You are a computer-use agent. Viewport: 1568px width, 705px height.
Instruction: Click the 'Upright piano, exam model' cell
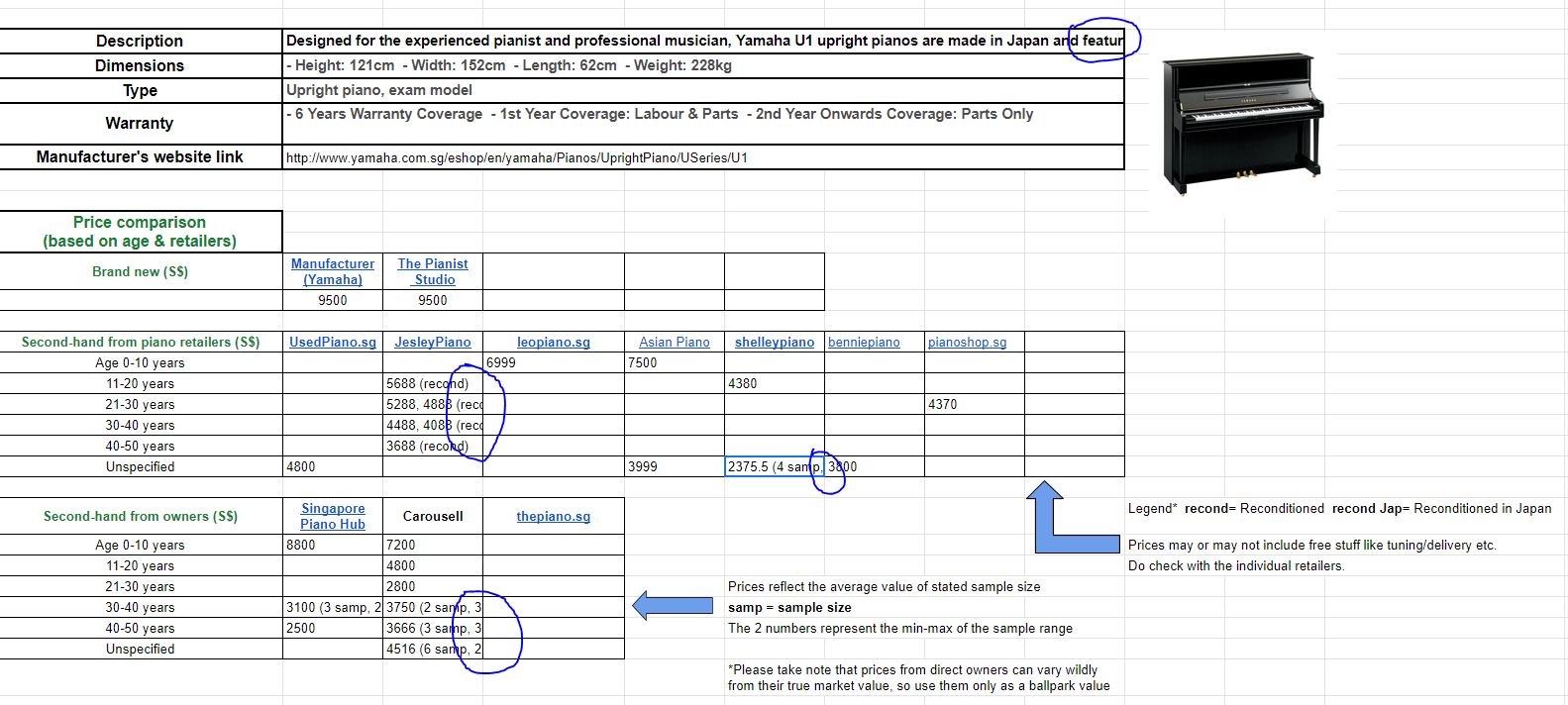pos(703,90)
